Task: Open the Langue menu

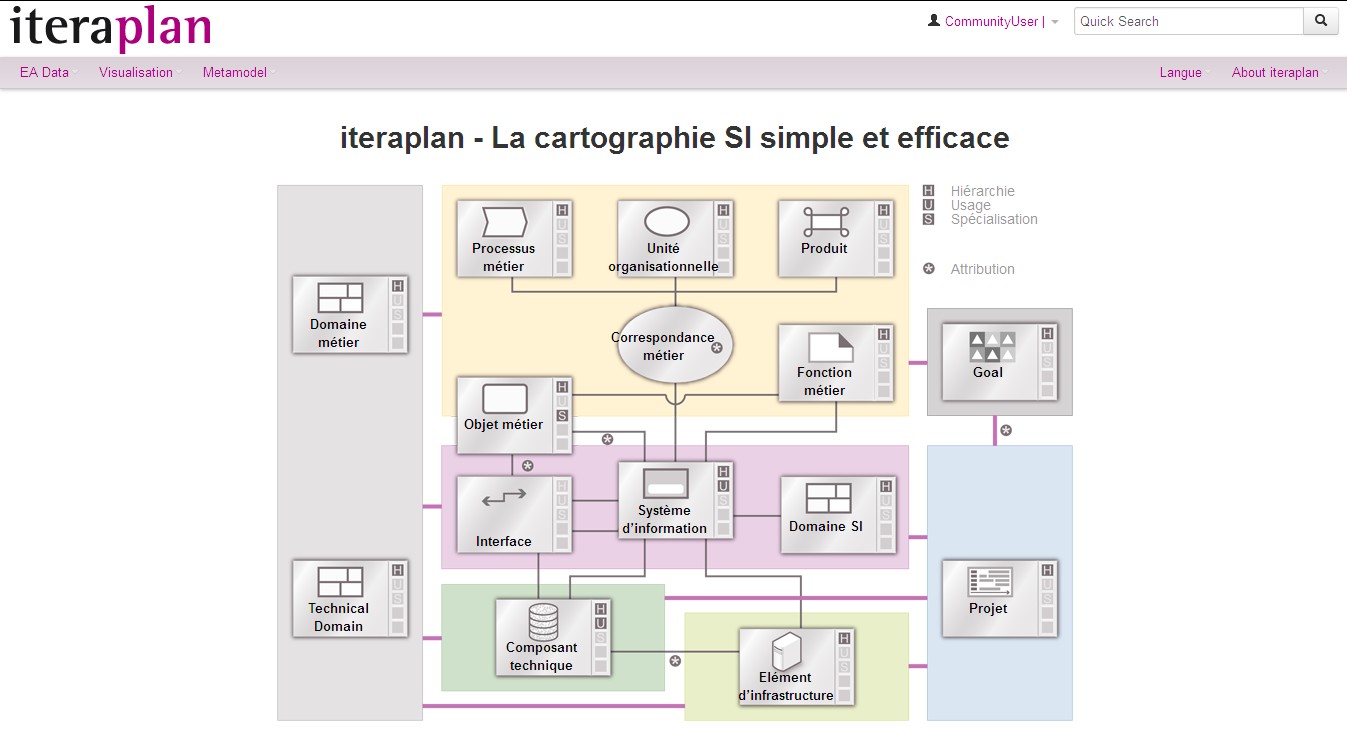Action: pyautogui.click(x=1181, y=72)
